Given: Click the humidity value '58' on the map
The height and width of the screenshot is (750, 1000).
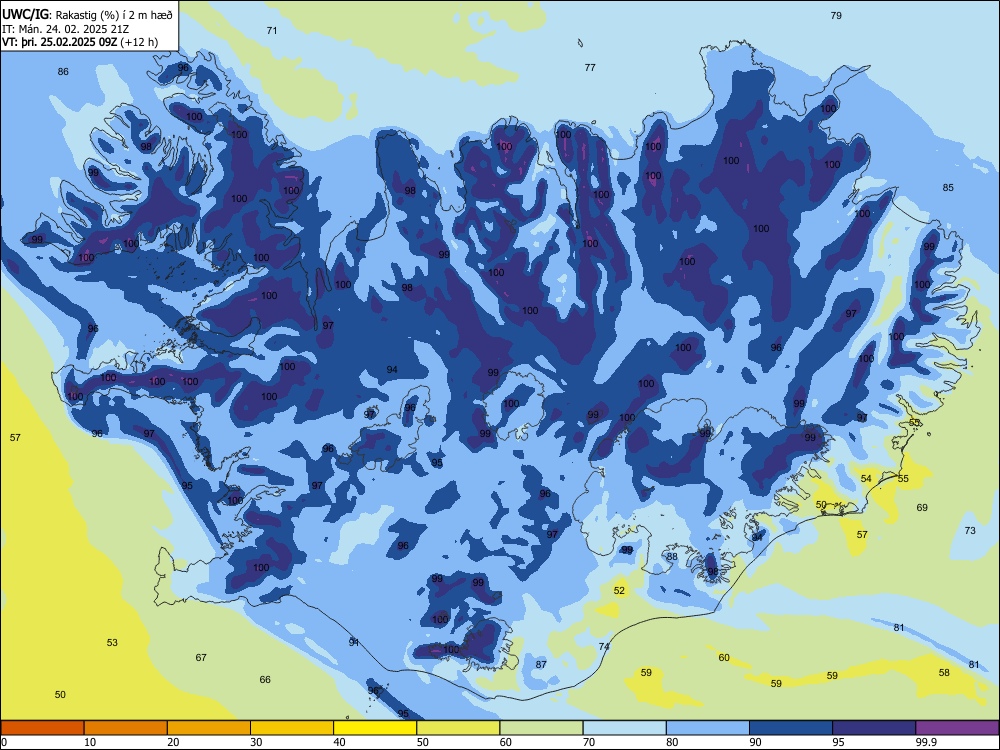Looking at the screenshot, I should point(944,672).
